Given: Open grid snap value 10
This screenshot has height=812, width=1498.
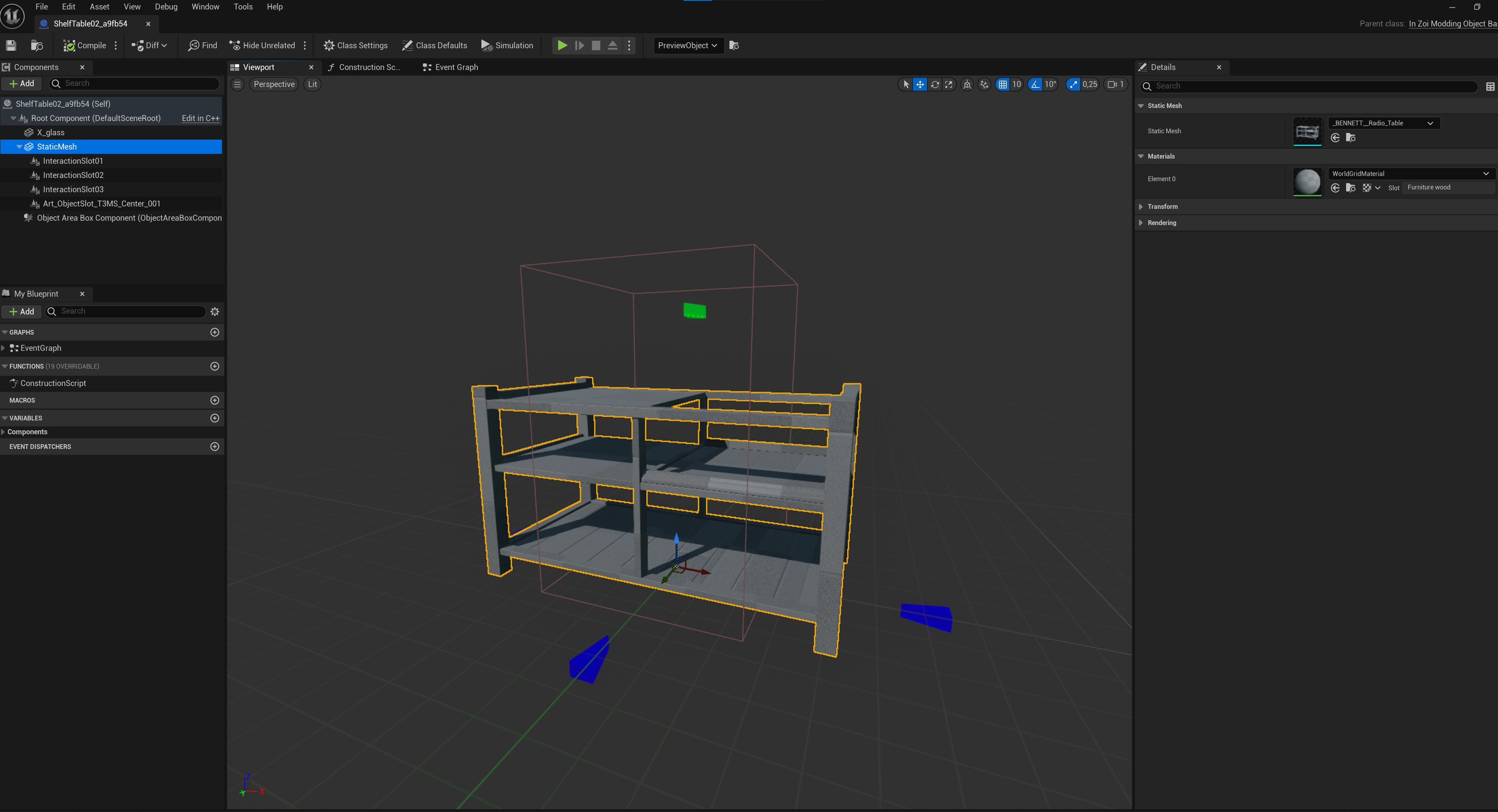Looking at the screenshot, I should click(1017, 84).
